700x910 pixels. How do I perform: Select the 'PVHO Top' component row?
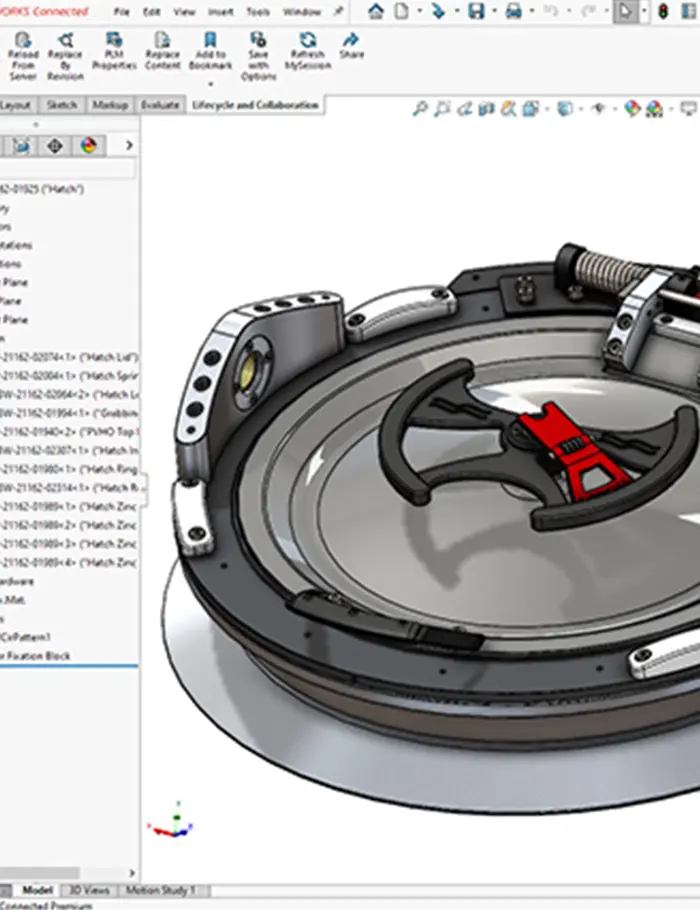[69, 432]
